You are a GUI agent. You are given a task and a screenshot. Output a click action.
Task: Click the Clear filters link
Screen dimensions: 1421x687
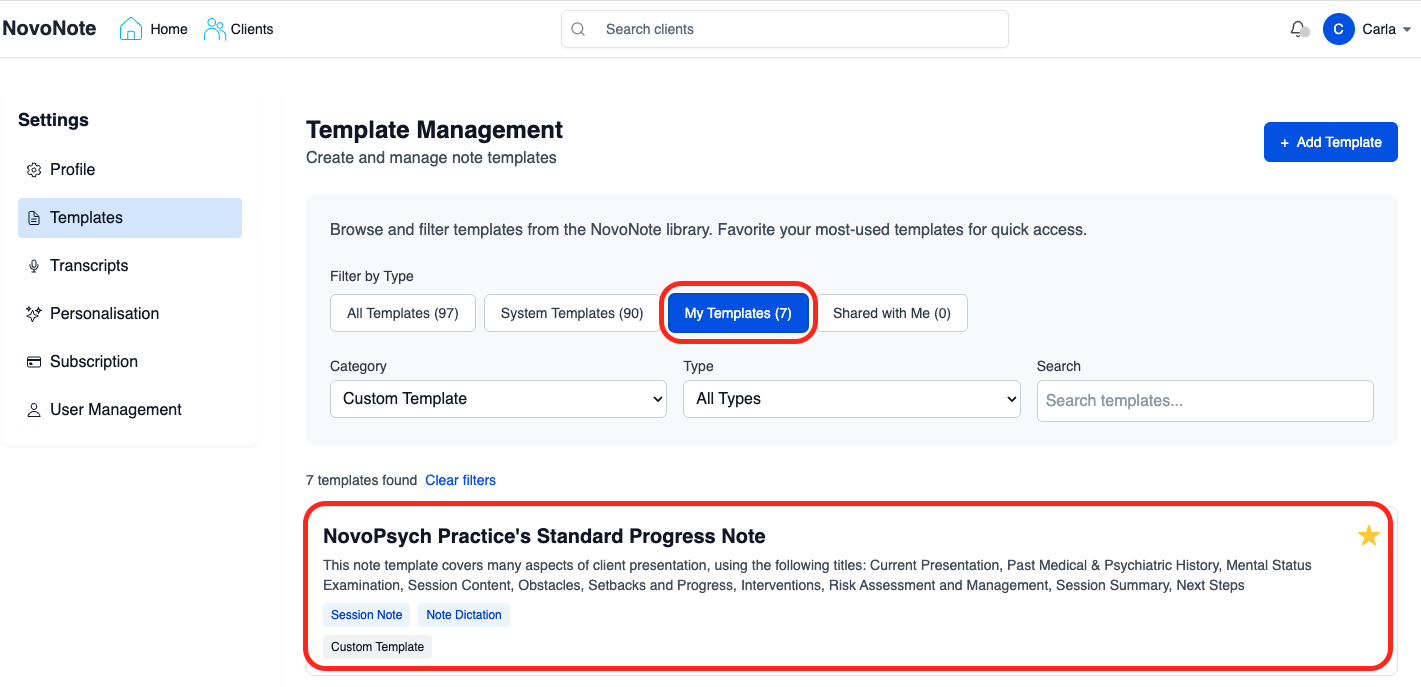point(460,480)
